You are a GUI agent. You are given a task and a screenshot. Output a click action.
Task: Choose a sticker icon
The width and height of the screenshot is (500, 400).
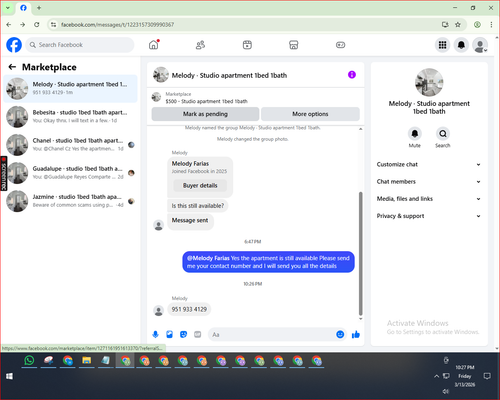[183, 334]
